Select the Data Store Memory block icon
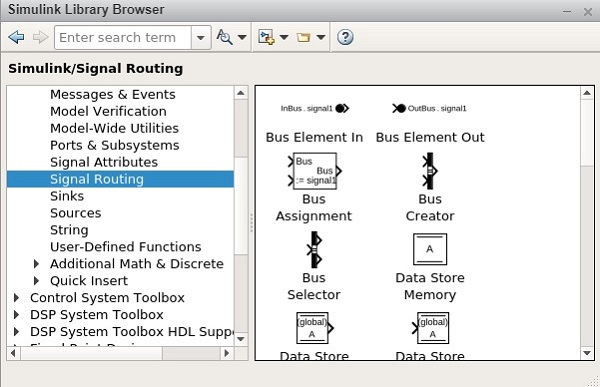 pos(430,249)
